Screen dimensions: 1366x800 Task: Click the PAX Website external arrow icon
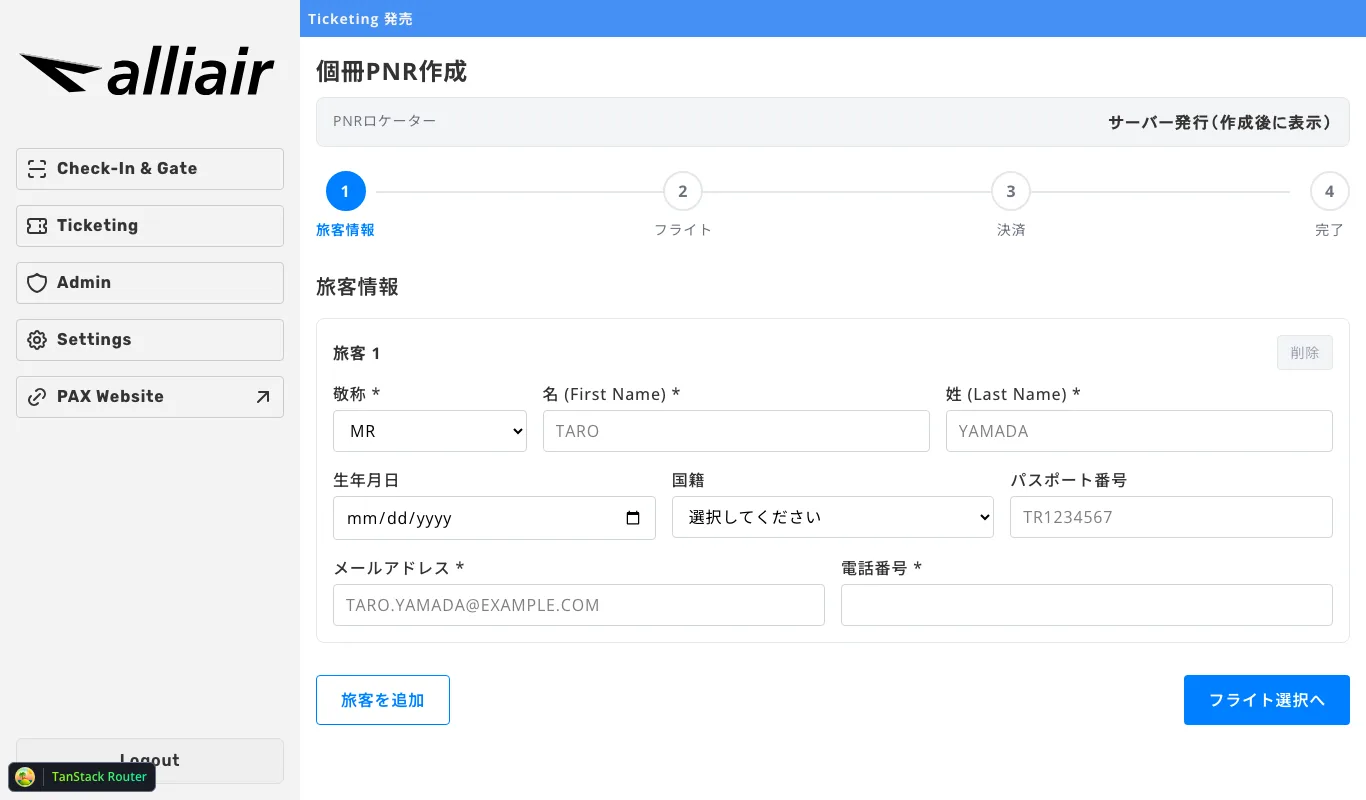point(263,397)
